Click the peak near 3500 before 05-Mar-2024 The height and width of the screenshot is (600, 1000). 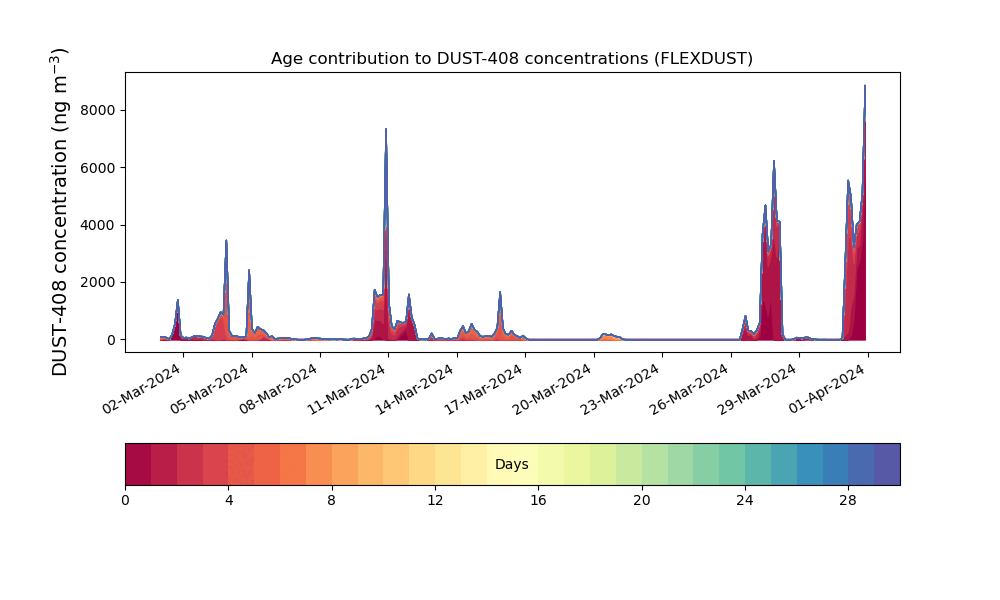tap(226, 241)
